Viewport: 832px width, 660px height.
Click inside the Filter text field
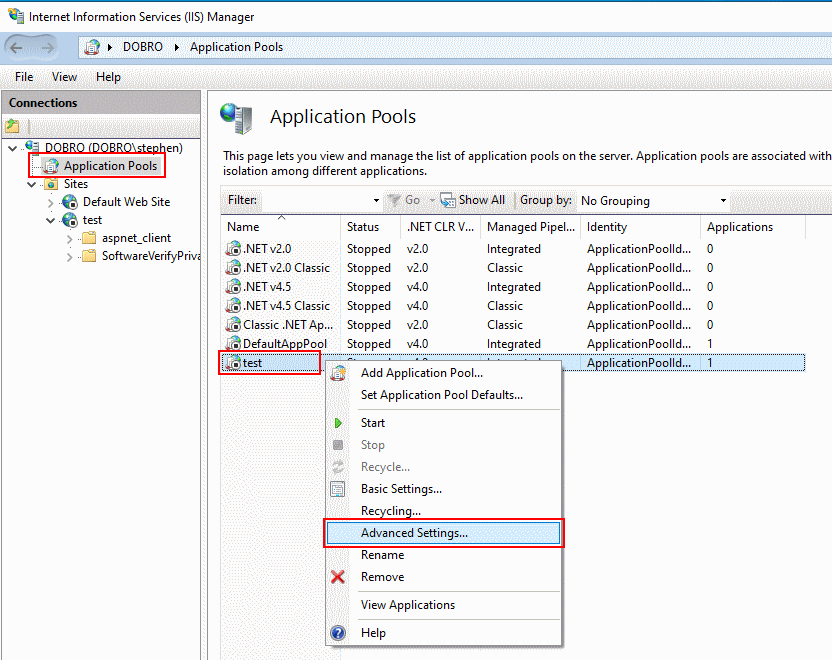pyautogui.click(x=315, y=201)
